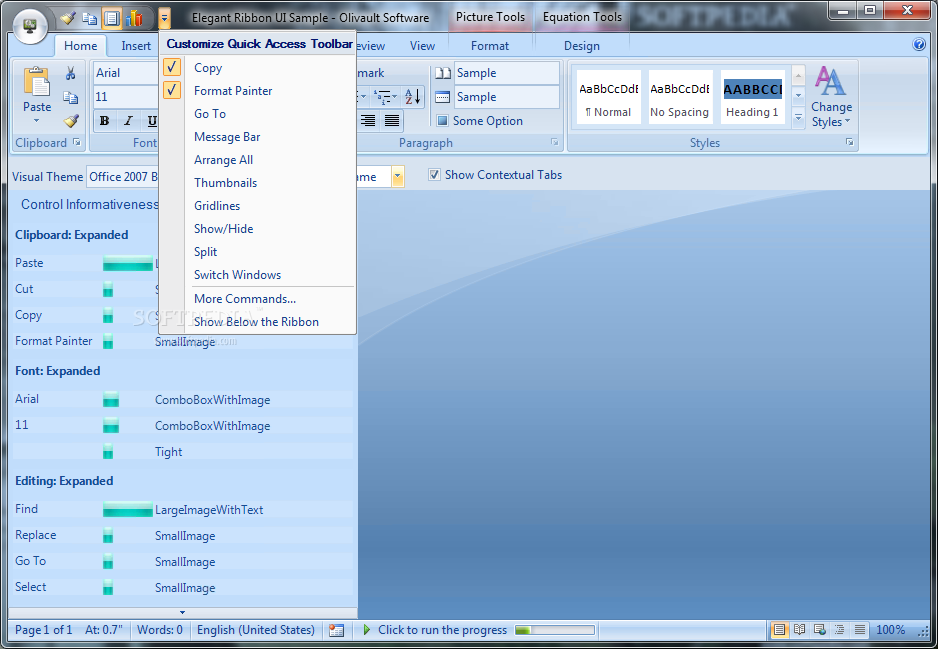Select Message Bar in customize menu
The height and width of the screenshot is (649, 938).
click(x=227, y=137)
